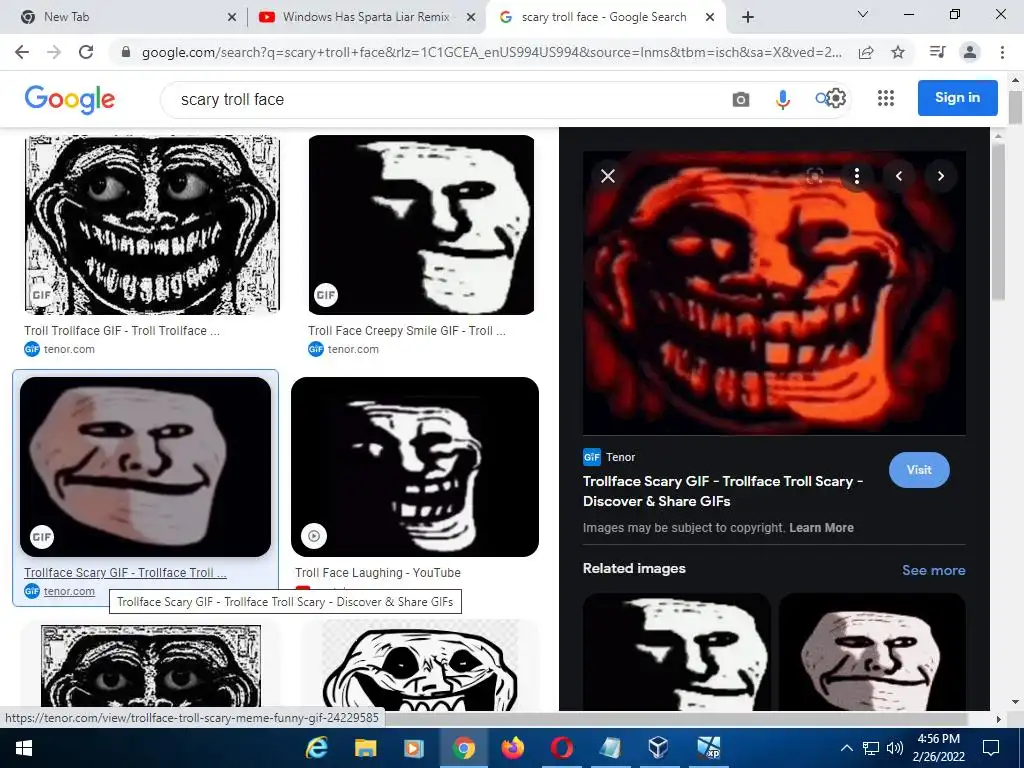Open the Troll Face Laughing video thumbnail
The width and height of the screenshot is (1024, 768).
click(415, 467)
